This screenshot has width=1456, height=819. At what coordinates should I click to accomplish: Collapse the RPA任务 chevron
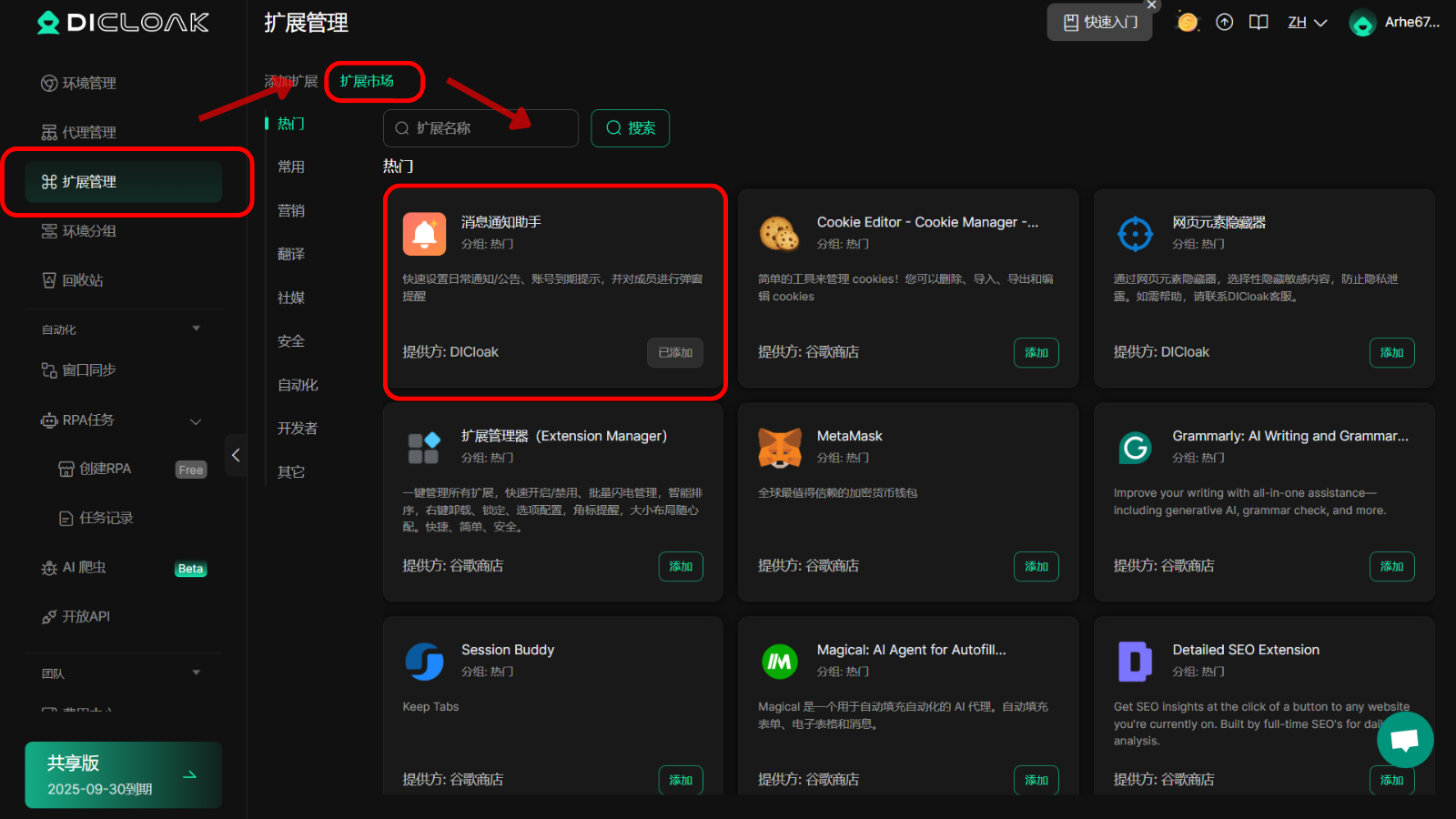(196, 421)
